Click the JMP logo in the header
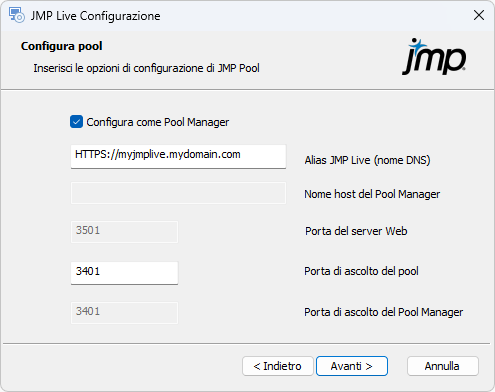This screenshot has height=392, width=495. click(x=434, y=57)
